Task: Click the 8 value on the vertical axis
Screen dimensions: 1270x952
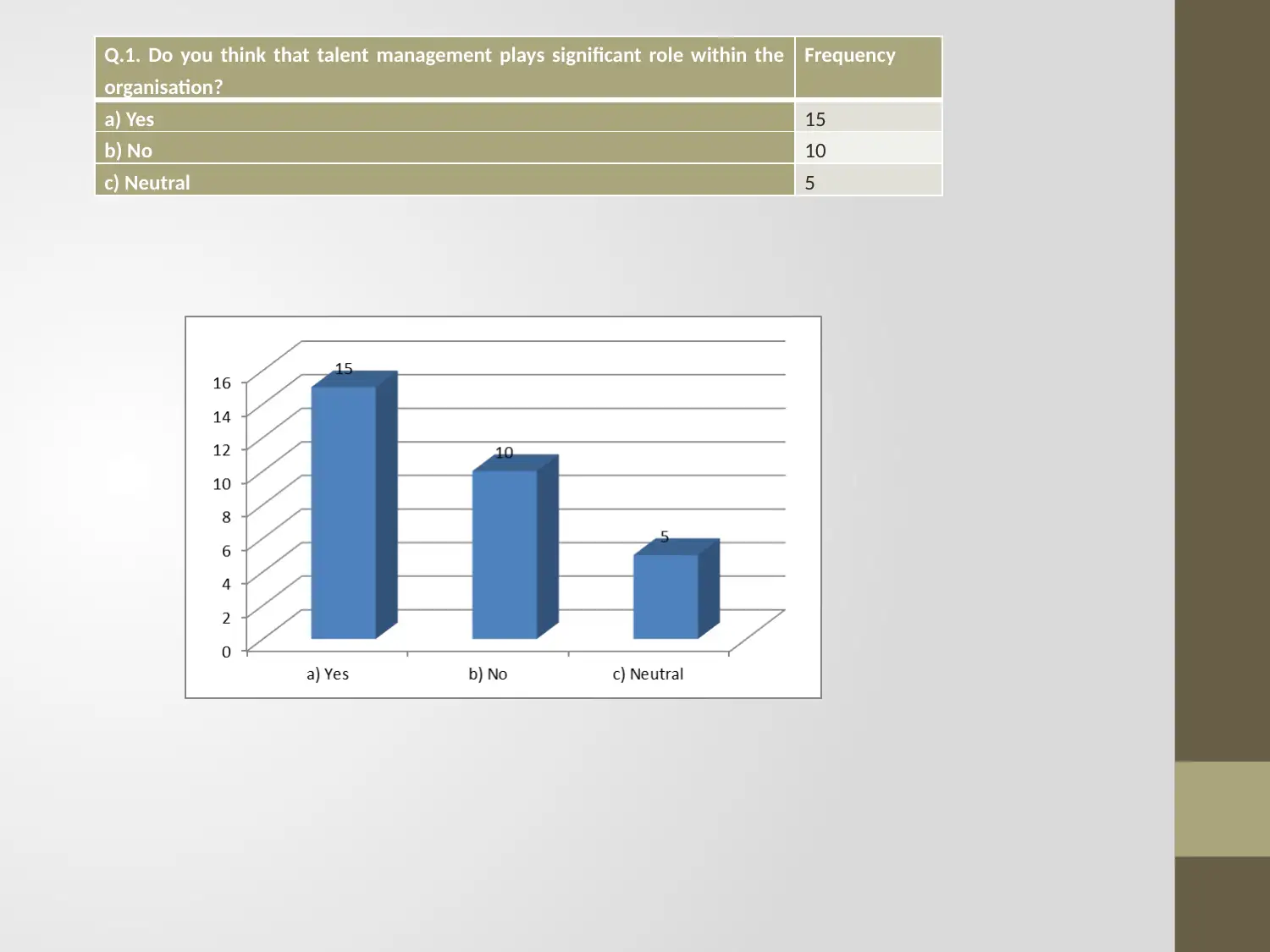Action: coord(226,516)
